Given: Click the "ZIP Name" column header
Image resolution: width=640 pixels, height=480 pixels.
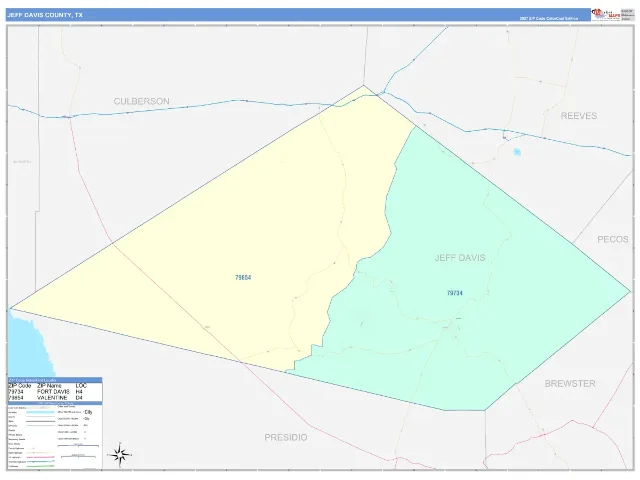Looking at the screenshot, I should (49, 386).
